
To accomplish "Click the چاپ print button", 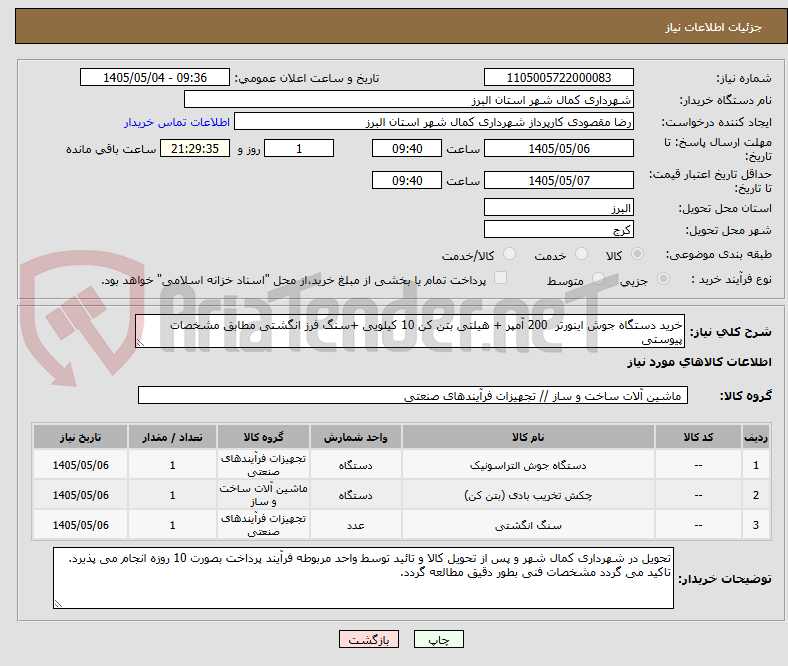I will coord(439,639).
